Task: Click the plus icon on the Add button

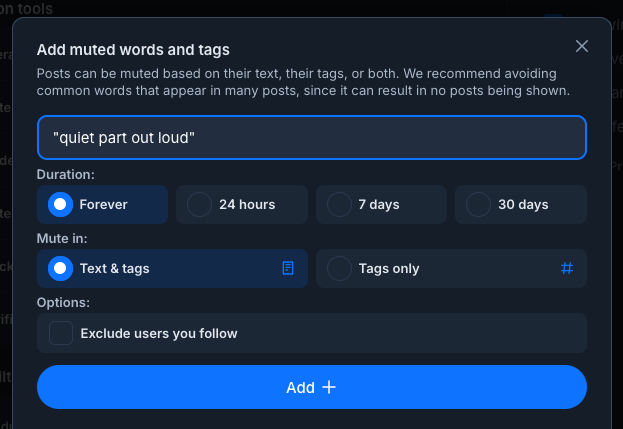Action: point(329,387)
